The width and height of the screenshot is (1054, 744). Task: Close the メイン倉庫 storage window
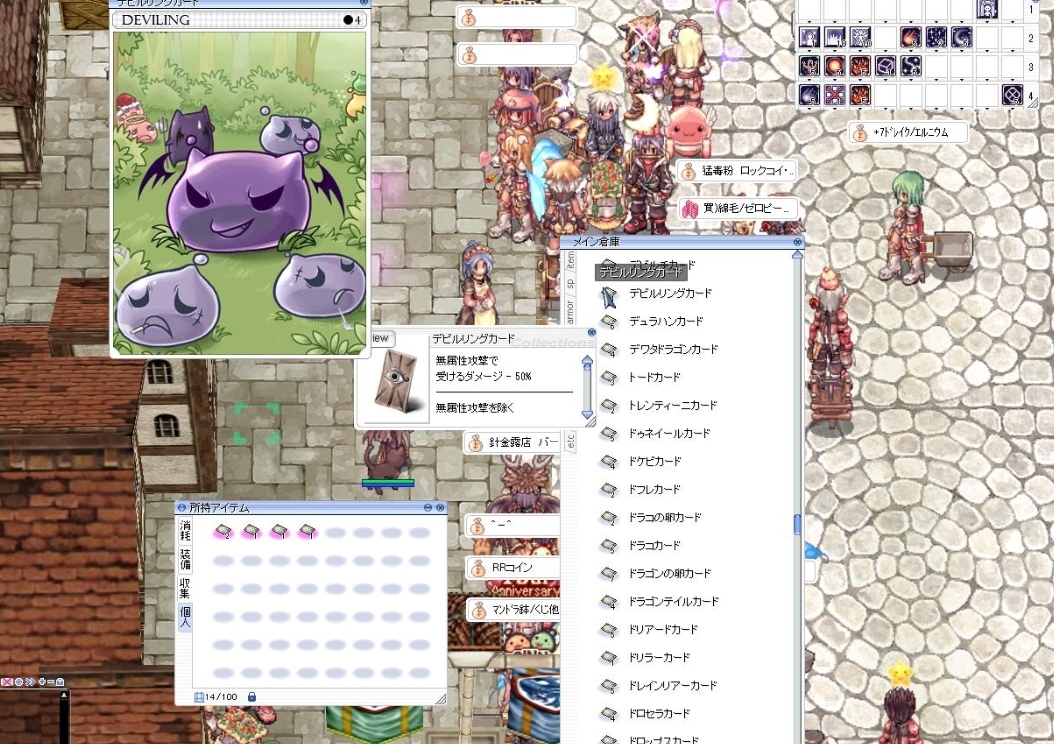coord(797,242)
